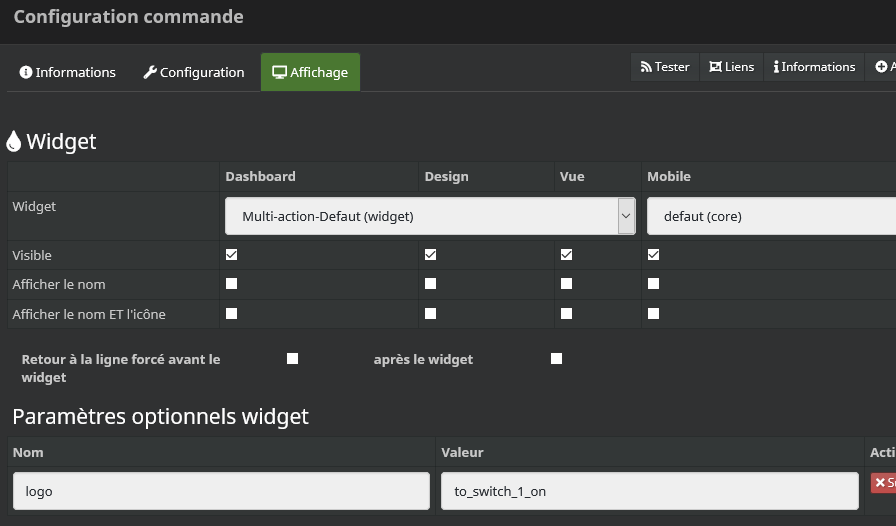Click the water drop Widget icon
The image size is (896, 526).
coord(14,142)
